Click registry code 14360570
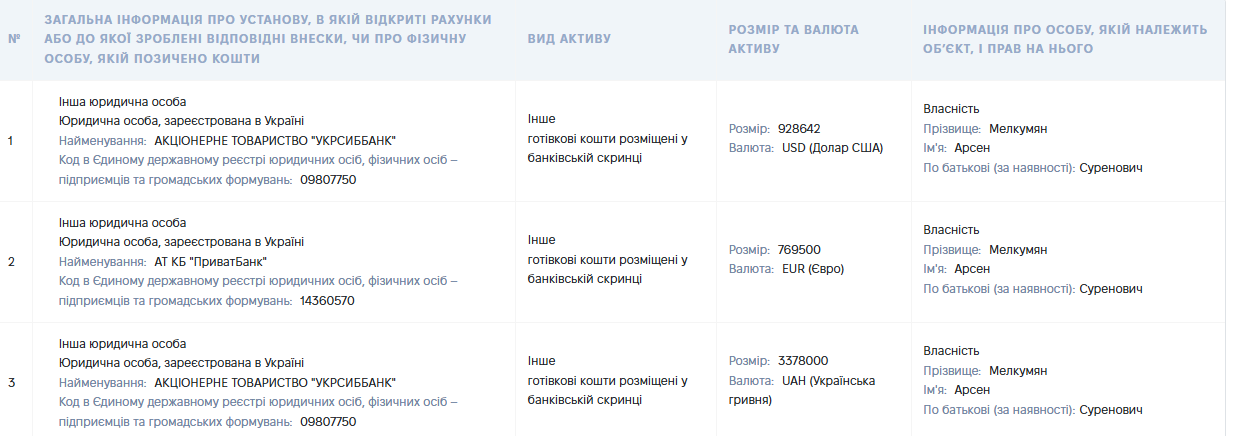The width and height of the screenshot is (1243, 436). pyautogui.click(x=328, y=301)
